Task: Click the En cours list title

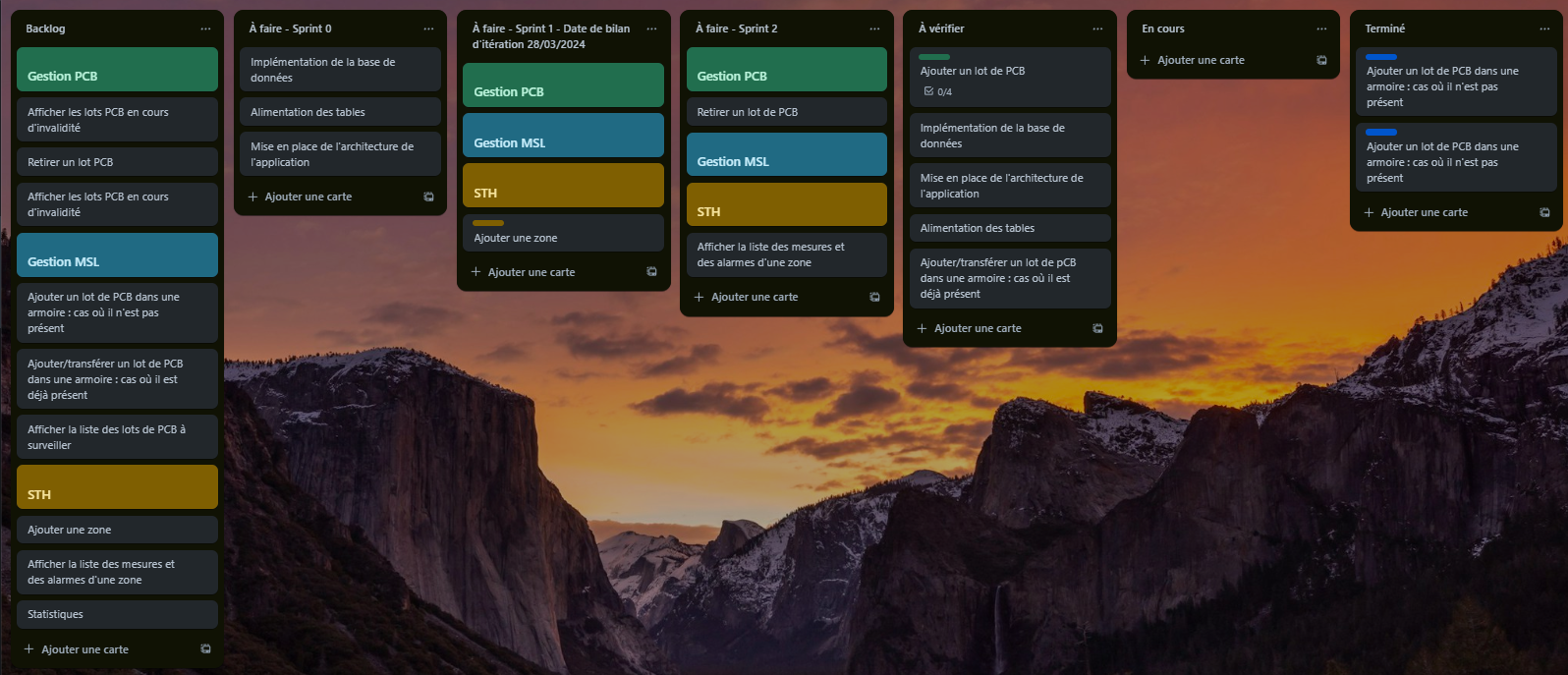Action: (x=1163, y=28)
